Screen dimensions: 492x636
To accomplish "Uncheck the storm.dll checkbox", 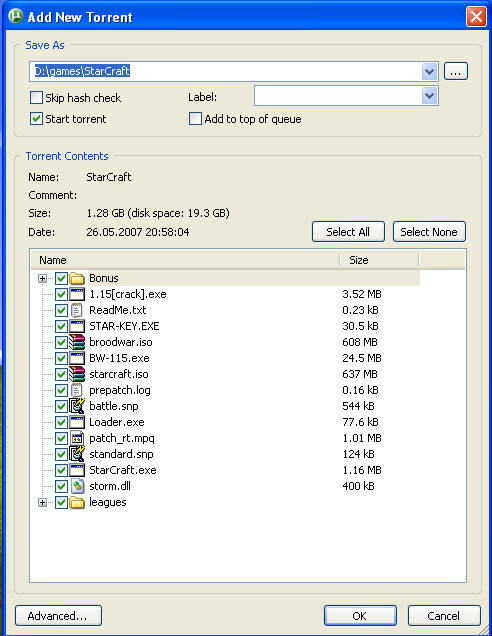I will pos(61,486).
